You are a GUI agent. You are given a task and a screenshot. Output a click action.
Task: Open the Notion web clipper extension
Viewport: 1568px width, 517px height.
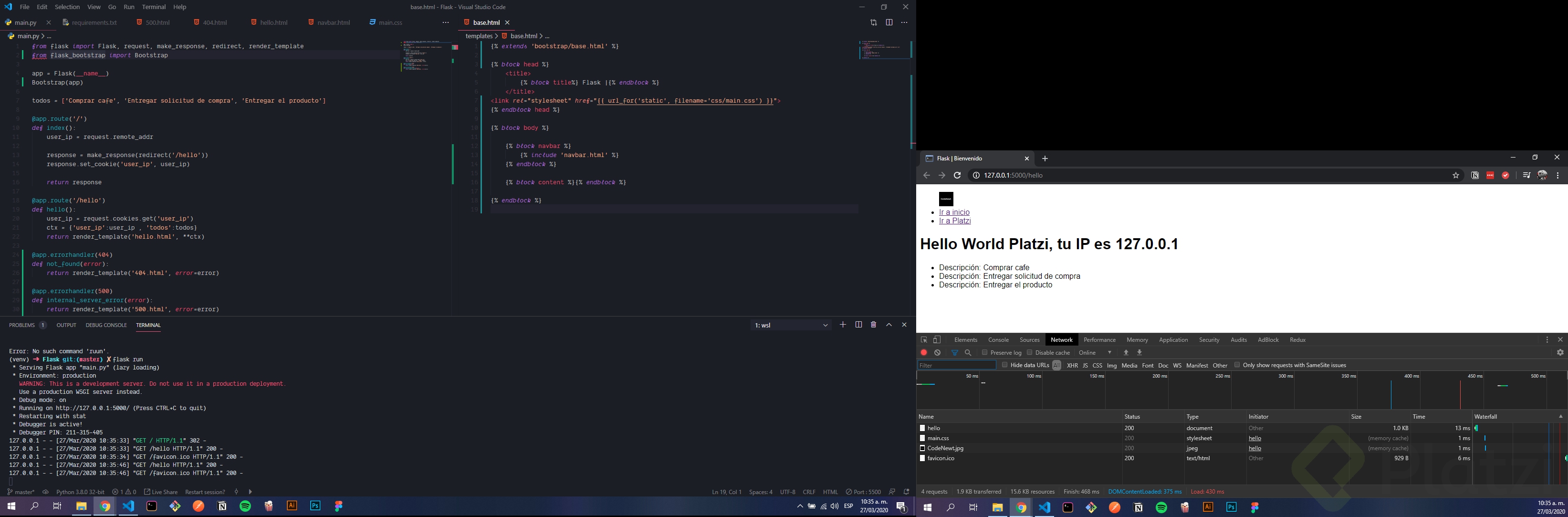(1475, 175)
